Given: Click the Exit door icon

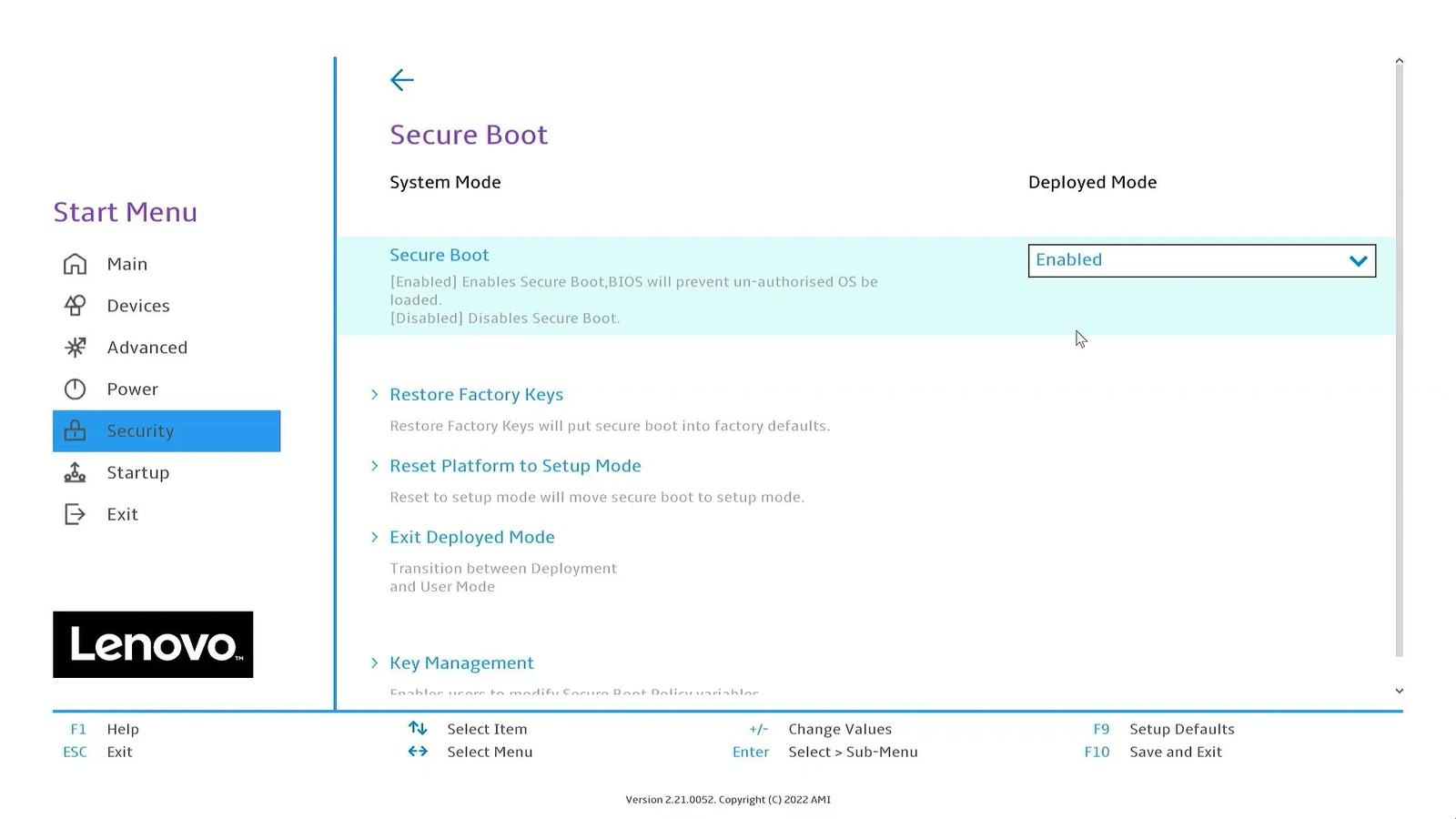Looking at the screenshot, I should click(75, 514).
